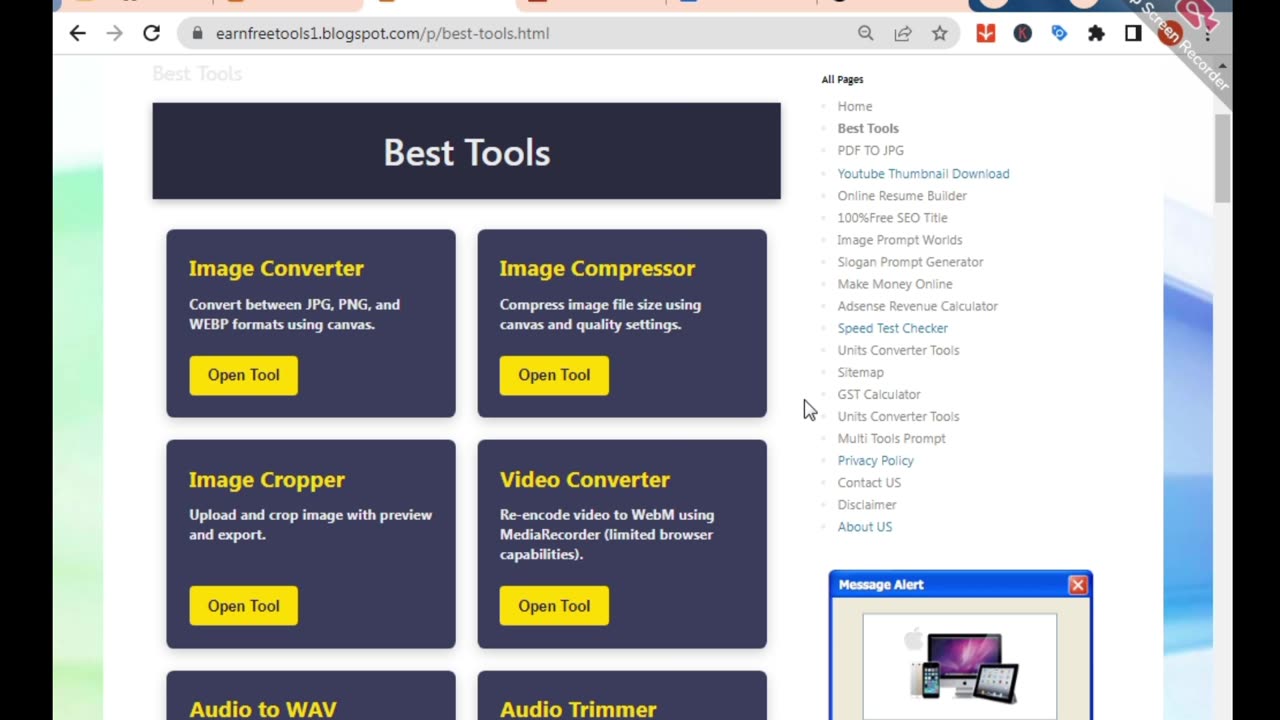Share this page via share icon

[903, 33]
